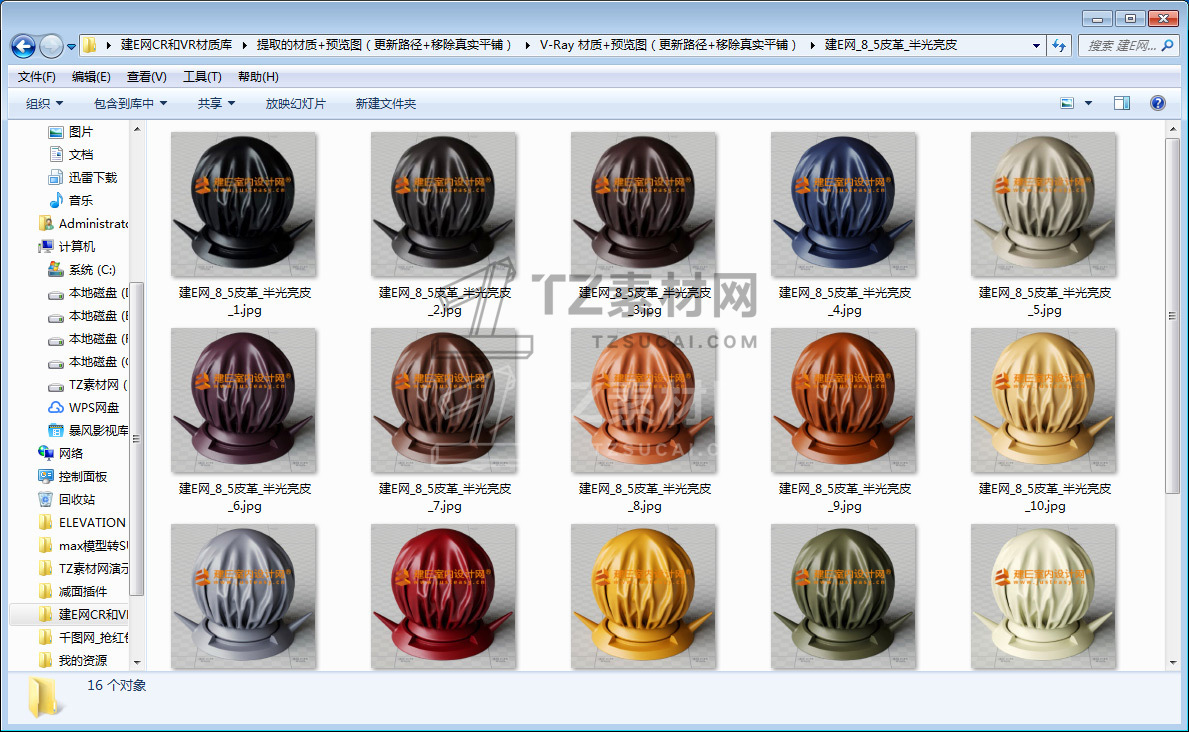
Task: Open the 共享 dropdown
Action: tap(216, 103)
